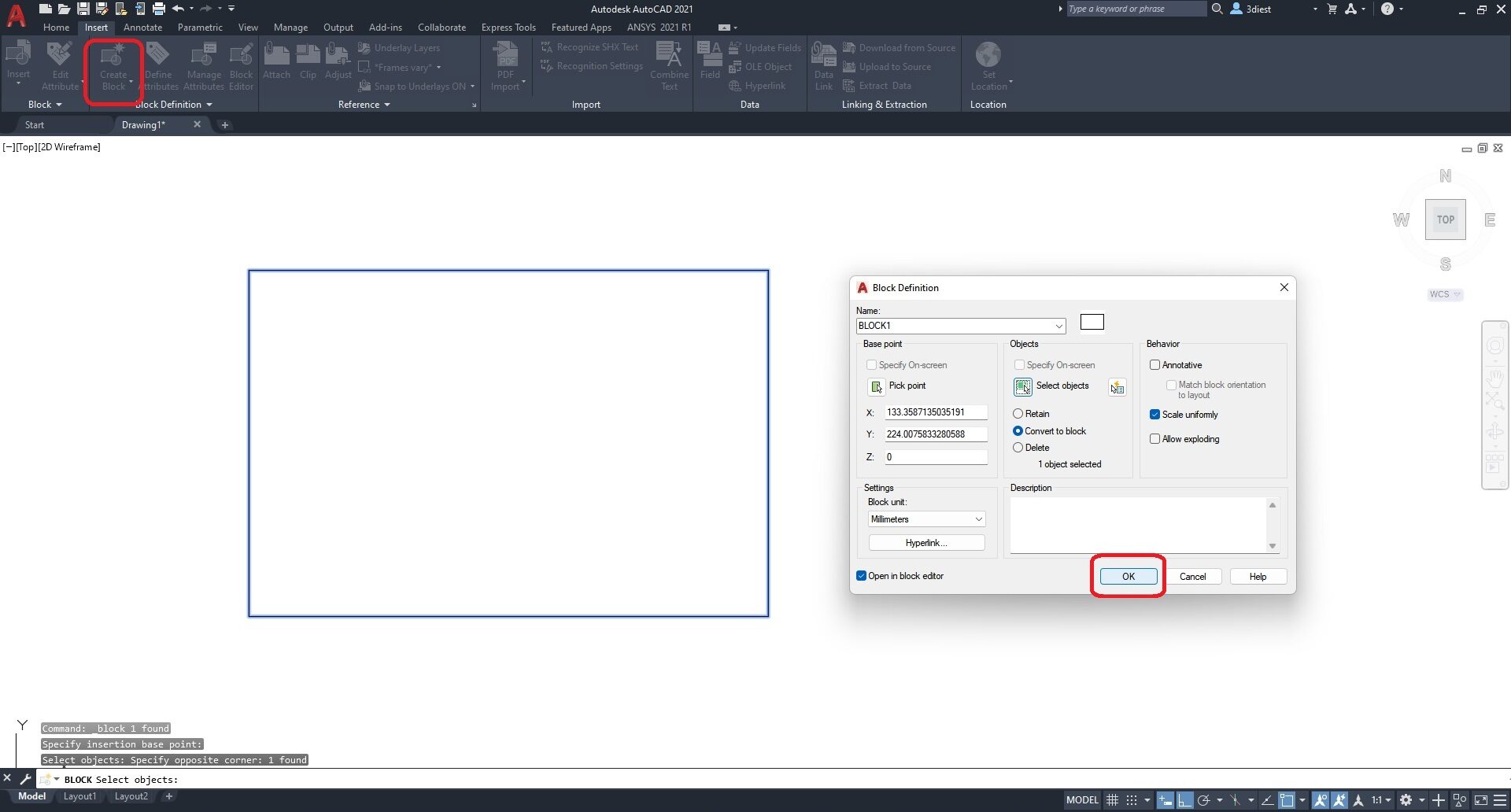Enable the Annotative checkbox

tap(1155, 364)
